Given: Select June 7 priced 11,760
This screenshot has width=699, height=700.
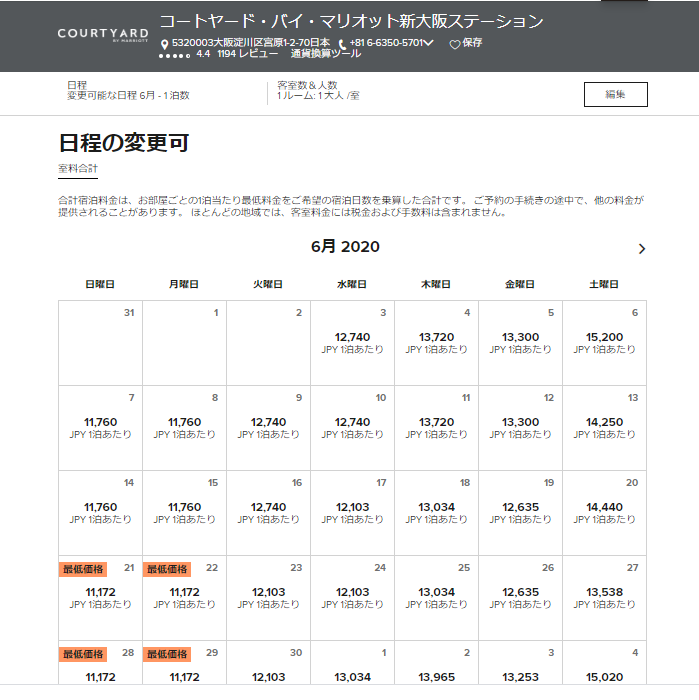Looking at the screenshot, I should click(100, 428).
